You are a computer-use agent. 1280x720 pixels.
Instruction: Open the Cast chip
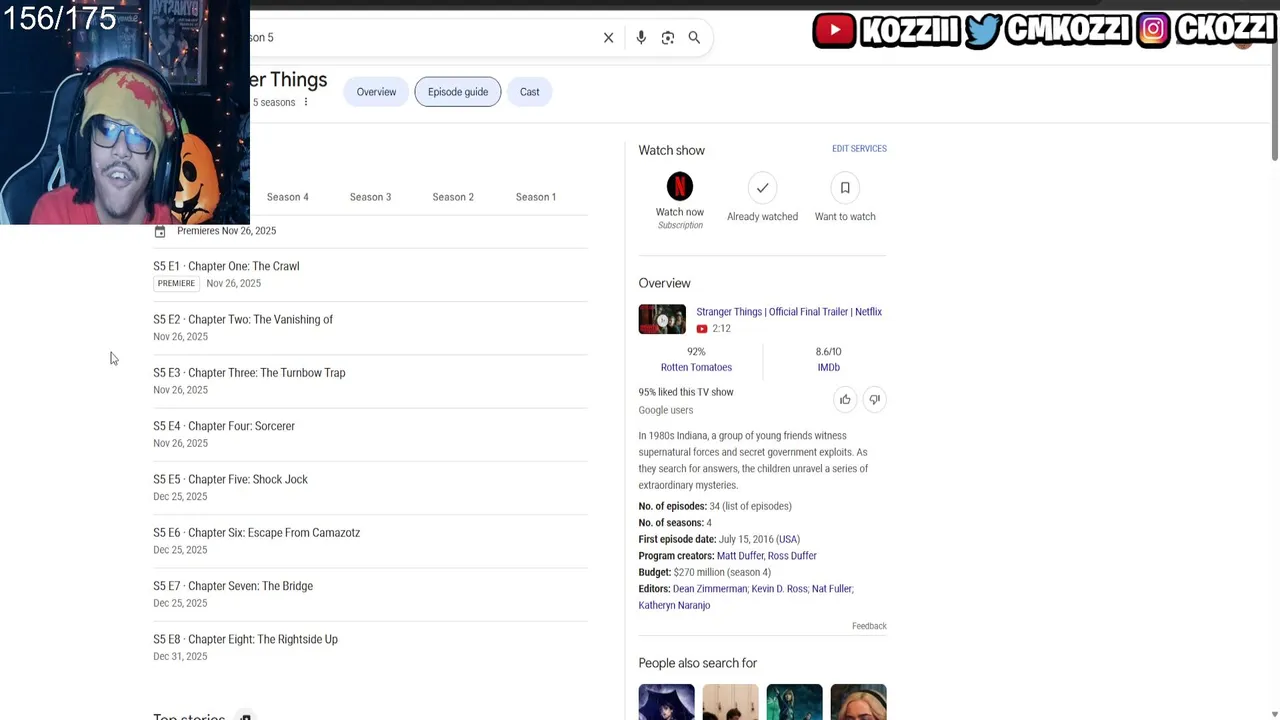pos(530,92)
